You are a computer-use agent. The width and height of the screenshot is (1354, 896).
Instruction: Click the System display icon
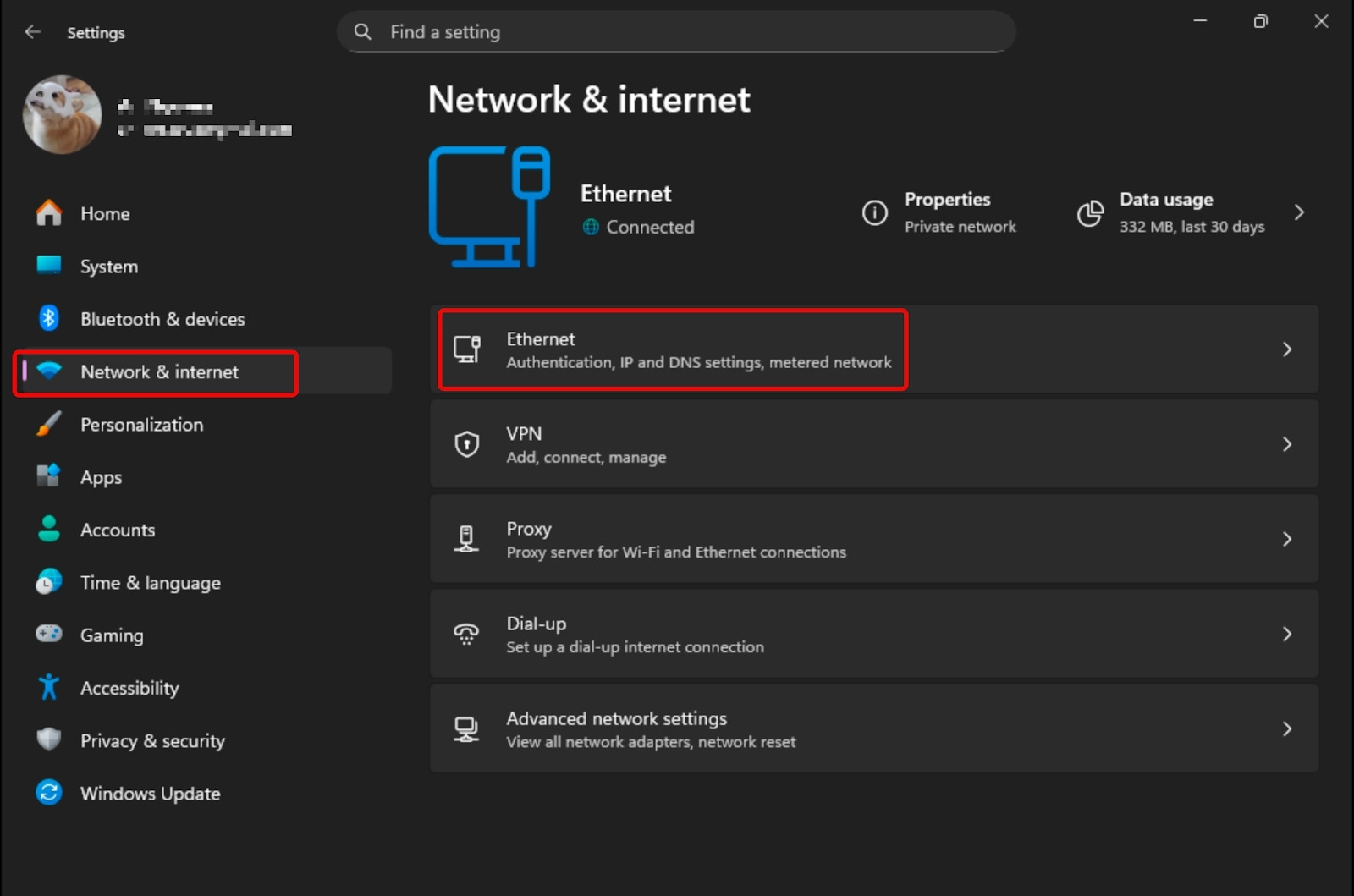point(49,266)
